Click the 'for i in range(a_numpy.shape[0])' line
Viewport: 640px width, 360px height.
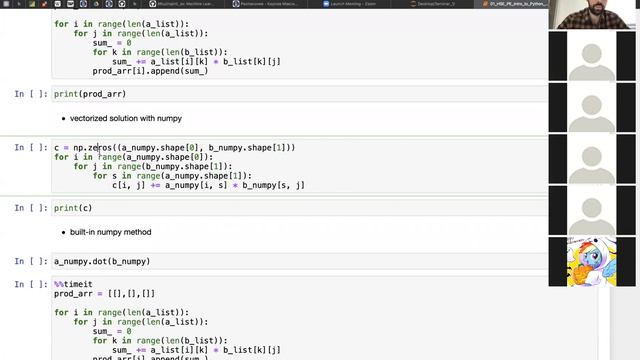[x=133, y=157]
